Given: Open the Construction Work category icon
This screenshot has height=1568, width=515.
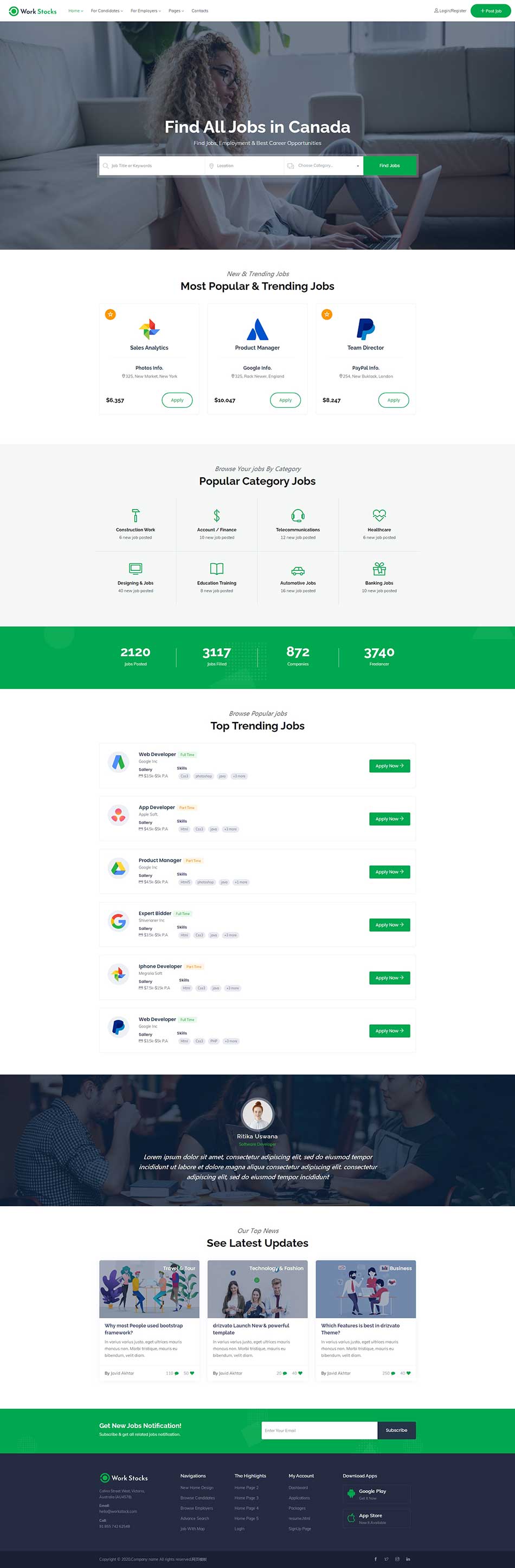Looking at the screenshot, I should 136,515.
